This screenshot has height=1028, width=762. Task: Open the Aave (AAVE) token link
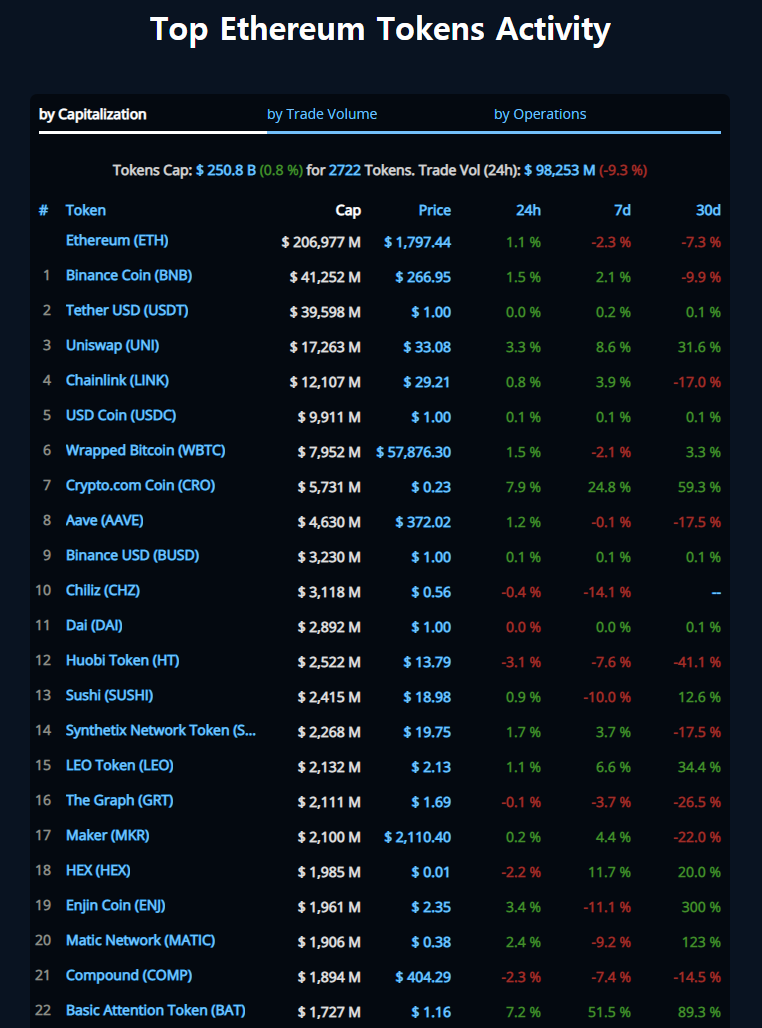coord(104,520)
